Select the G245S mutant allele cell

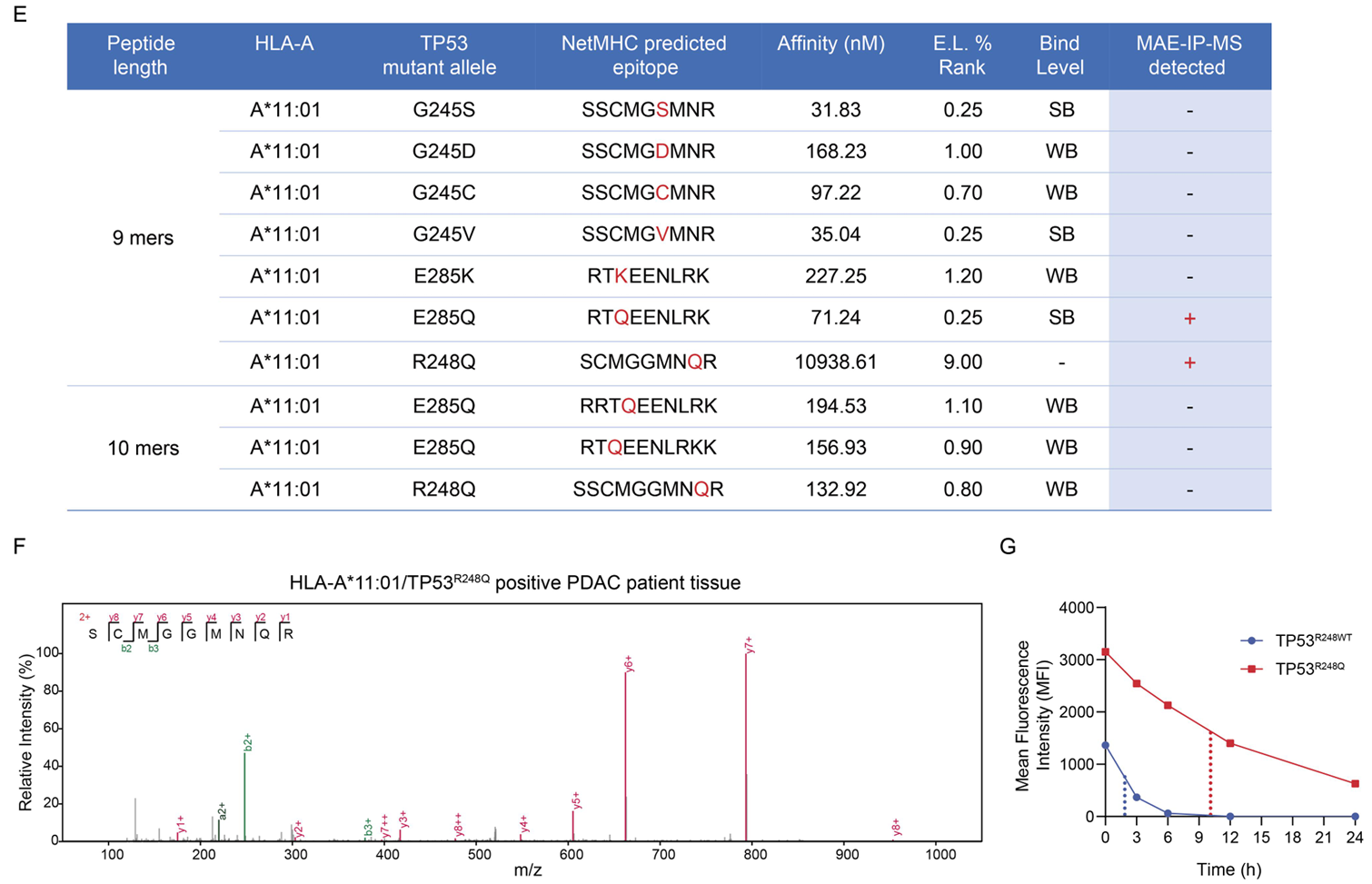tap(443, 110)
